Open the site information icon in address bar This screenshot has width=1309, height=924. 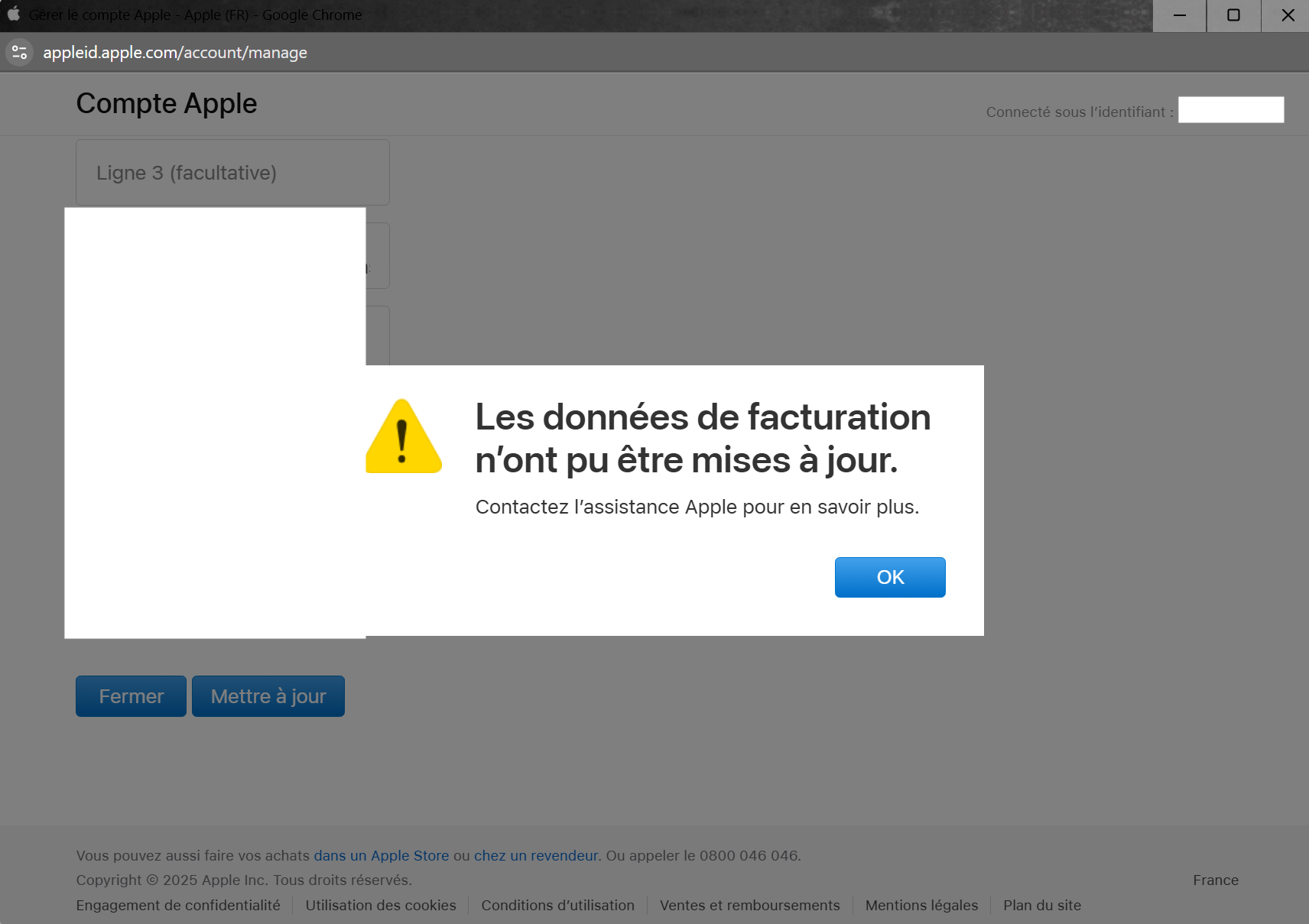pos(20,53)
